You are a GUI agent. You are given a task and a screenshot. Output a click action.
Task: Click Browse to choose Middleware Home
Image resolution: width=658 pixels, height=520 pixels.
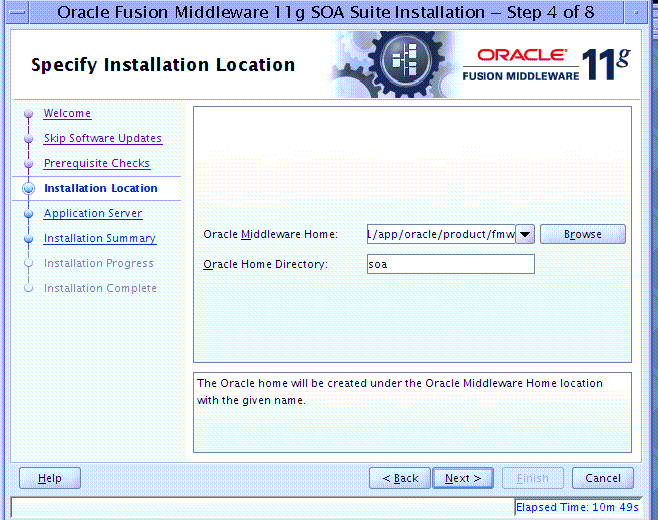[x=582, y=234]
